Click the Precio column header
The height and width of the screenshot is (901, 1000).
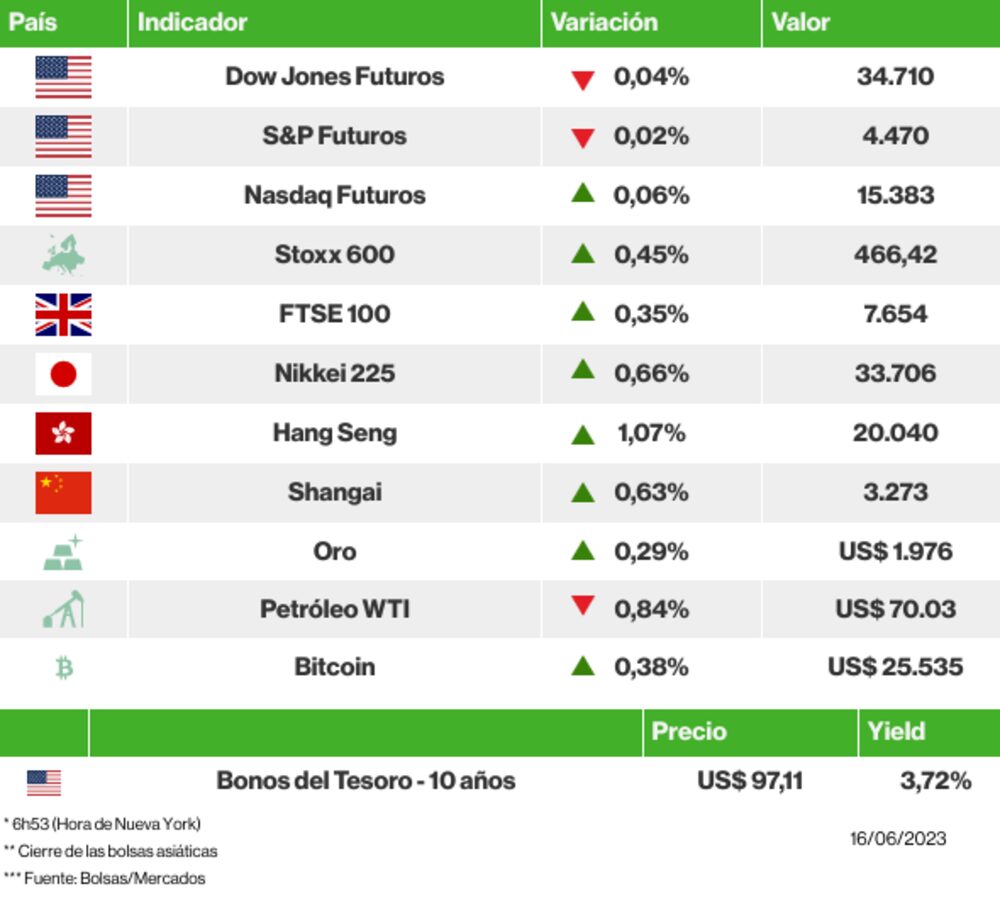tap(689, 731)
